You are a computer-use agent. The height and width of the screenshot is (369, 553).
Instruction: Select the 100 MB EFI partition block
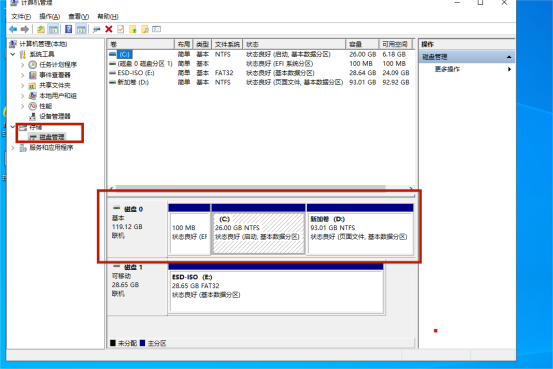[189, 229]
